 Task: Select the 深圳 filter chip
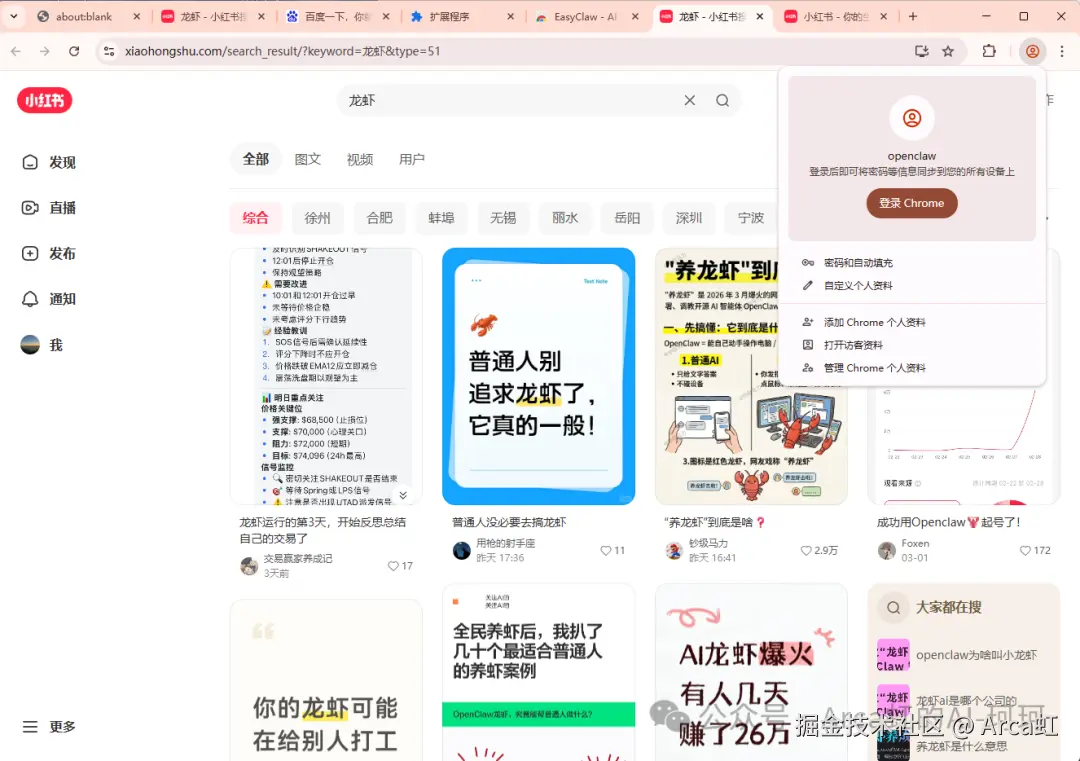(689, 218)
